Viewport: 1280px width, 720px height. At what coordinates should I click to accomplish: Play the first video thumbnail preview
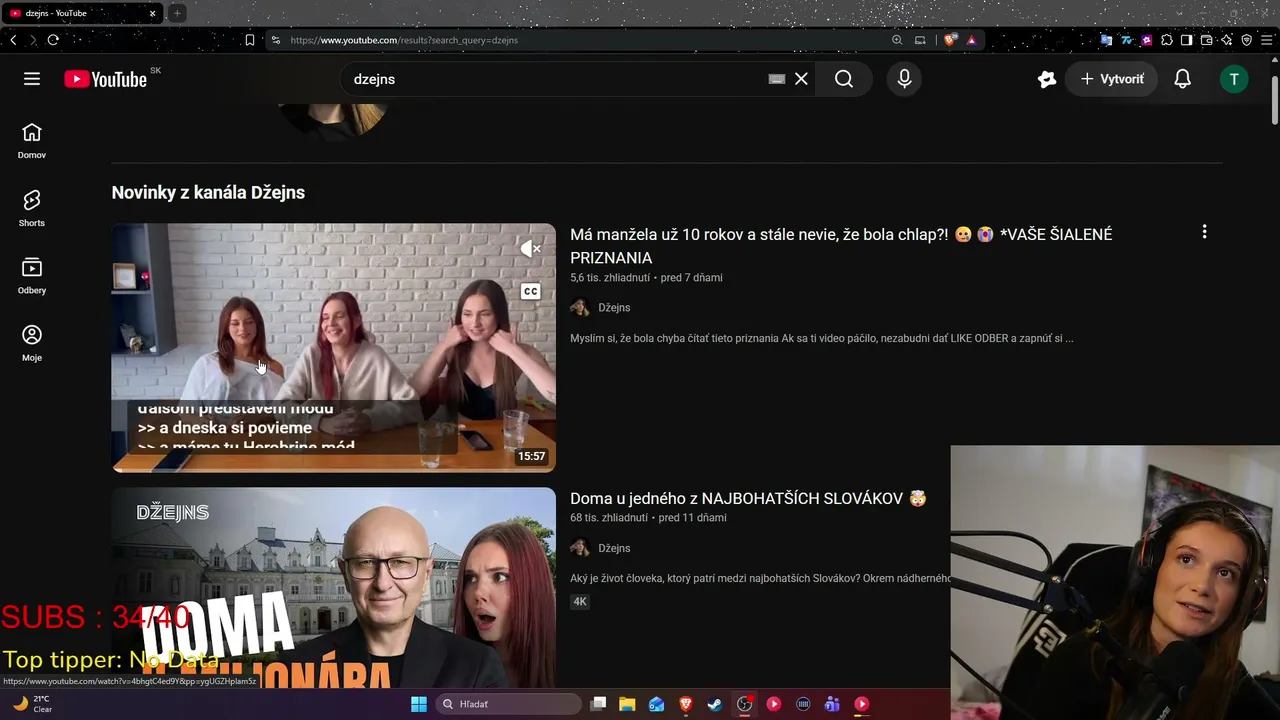pyautogui.click(x=333, y=347)
